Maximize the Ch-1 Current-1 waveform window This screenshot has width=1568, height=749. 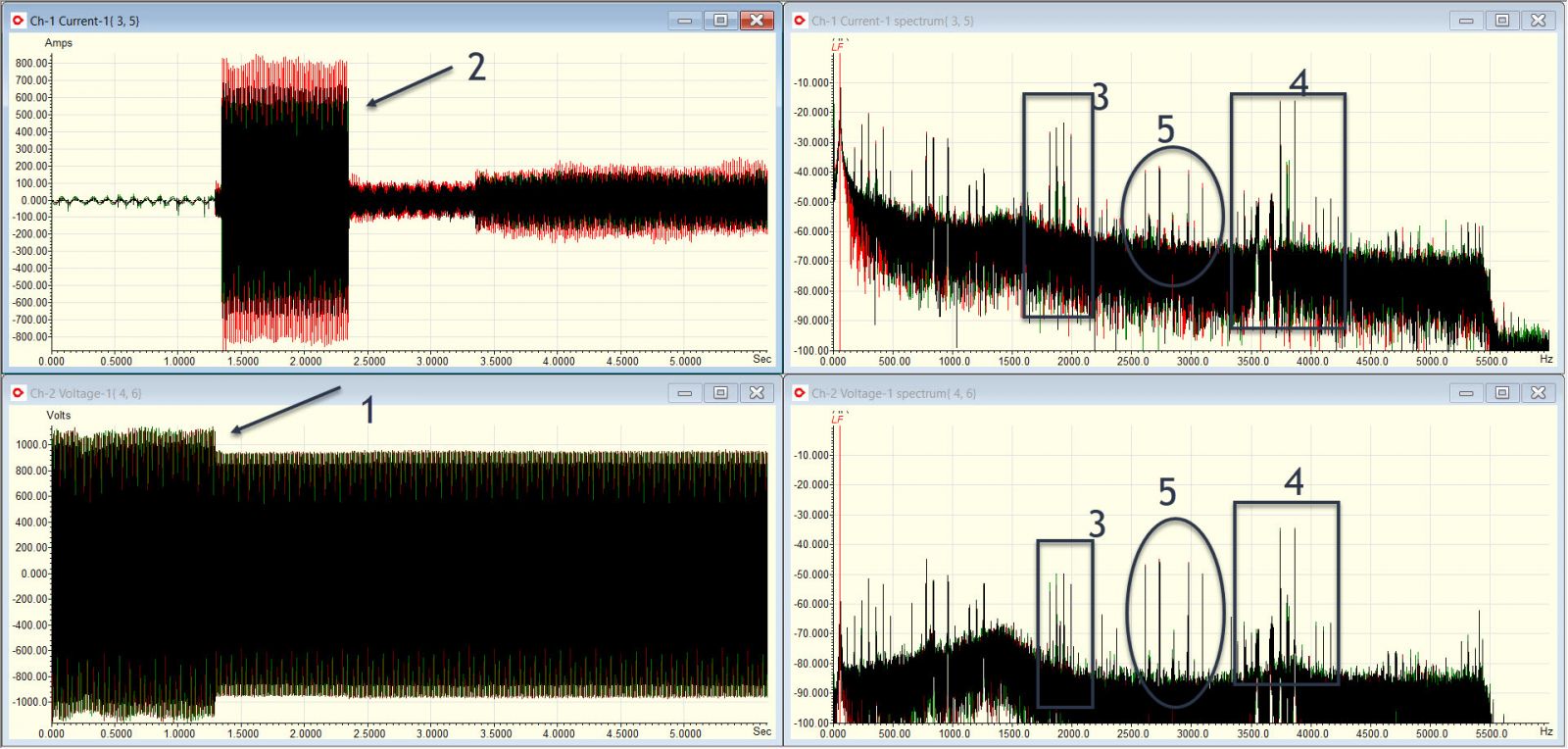tap(720, 21)
